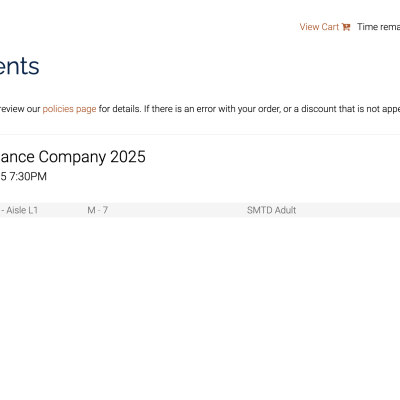The image size is (400, 400).
Task: Select the Aisle L1 section cell
Action: click(19, 210)
